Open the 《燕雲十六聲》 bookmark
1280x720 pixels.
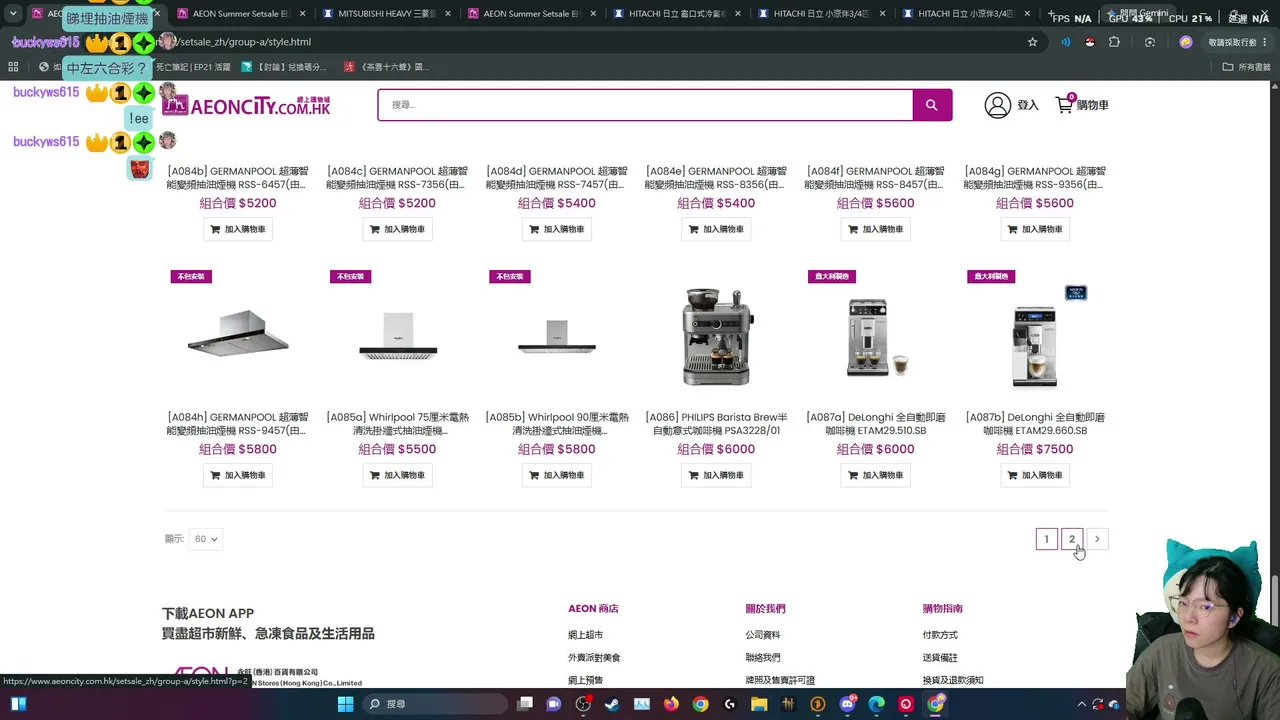point(386,67)
